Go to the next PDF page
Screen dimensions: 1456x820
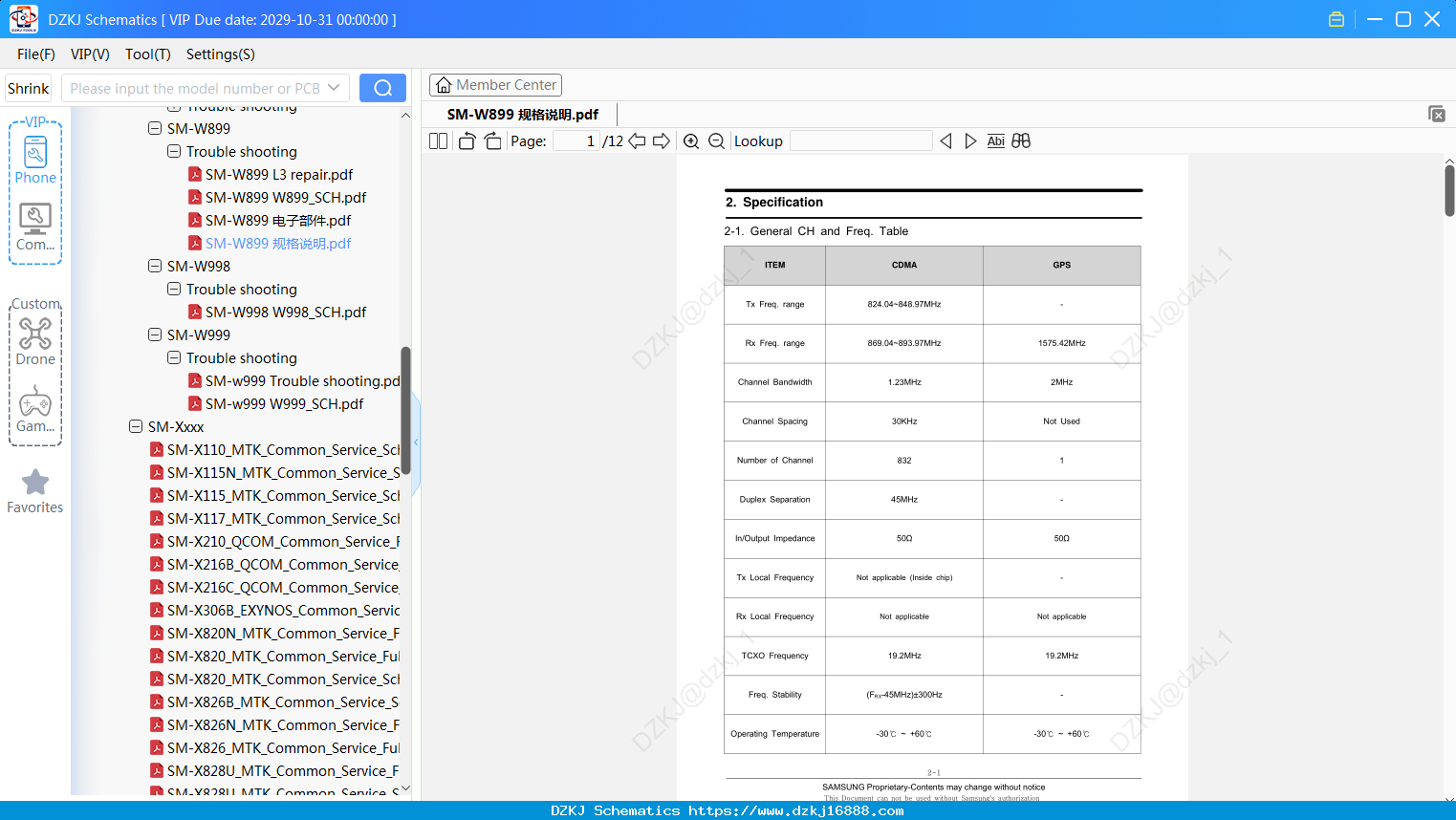[x=662, y=141]
